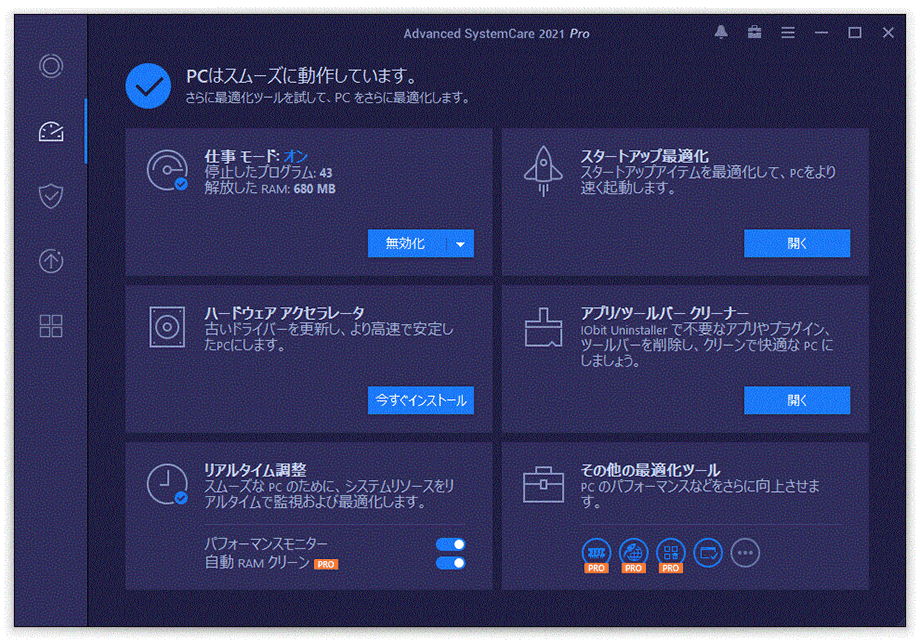Open the third PRO grid tool icon
The image size is (920, 641).
[671, 555]
